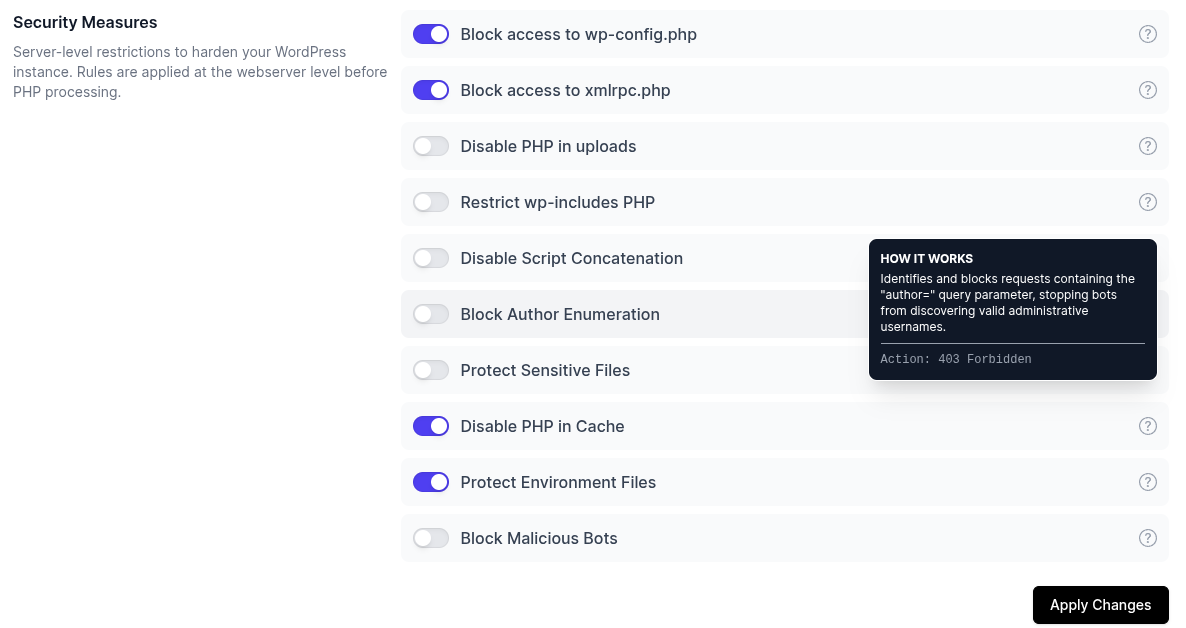Enable Restrict wp-includes PHP toggle

[431, 202]
